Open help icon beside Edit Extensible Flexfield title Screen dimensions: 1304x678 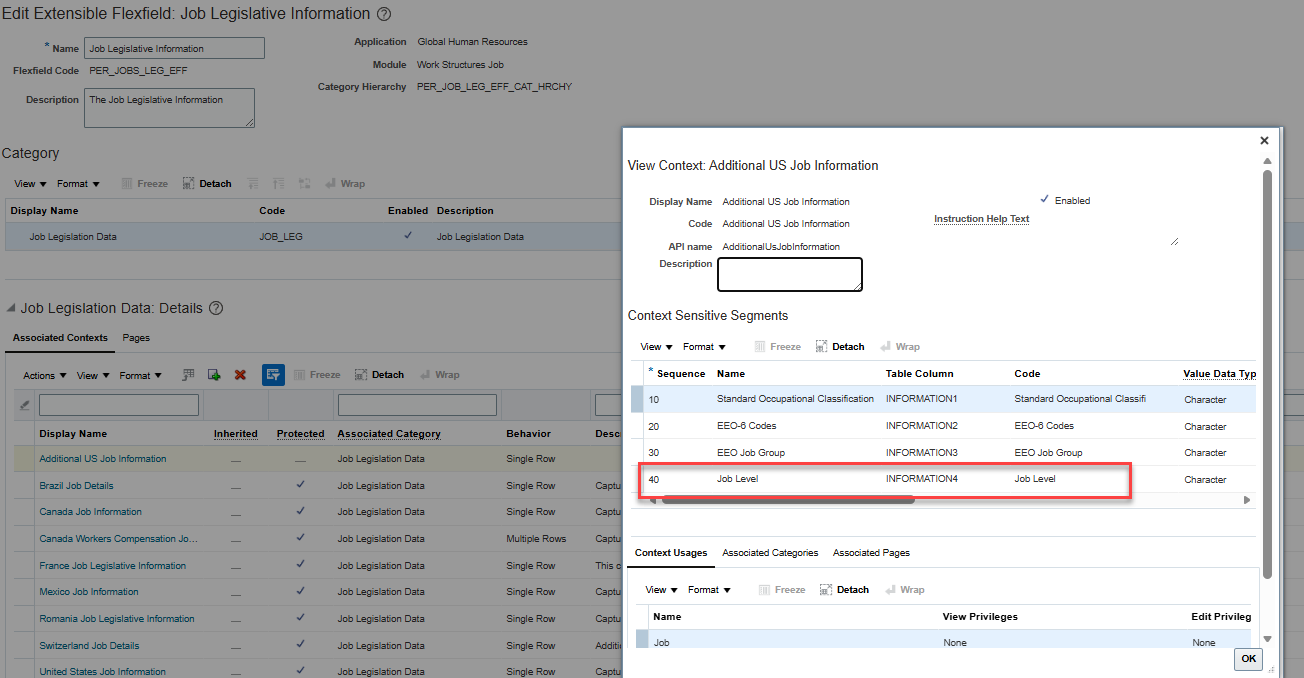pyautogui.click(x=384, y=15)
